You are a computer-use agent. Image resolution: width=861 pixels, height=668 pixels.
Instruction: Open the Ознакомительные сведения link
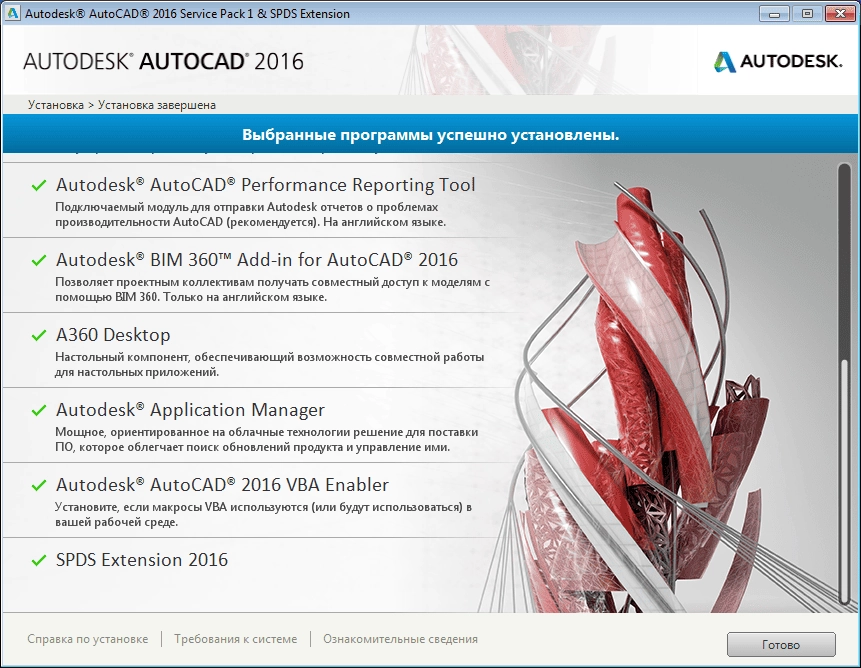(400, 639)
